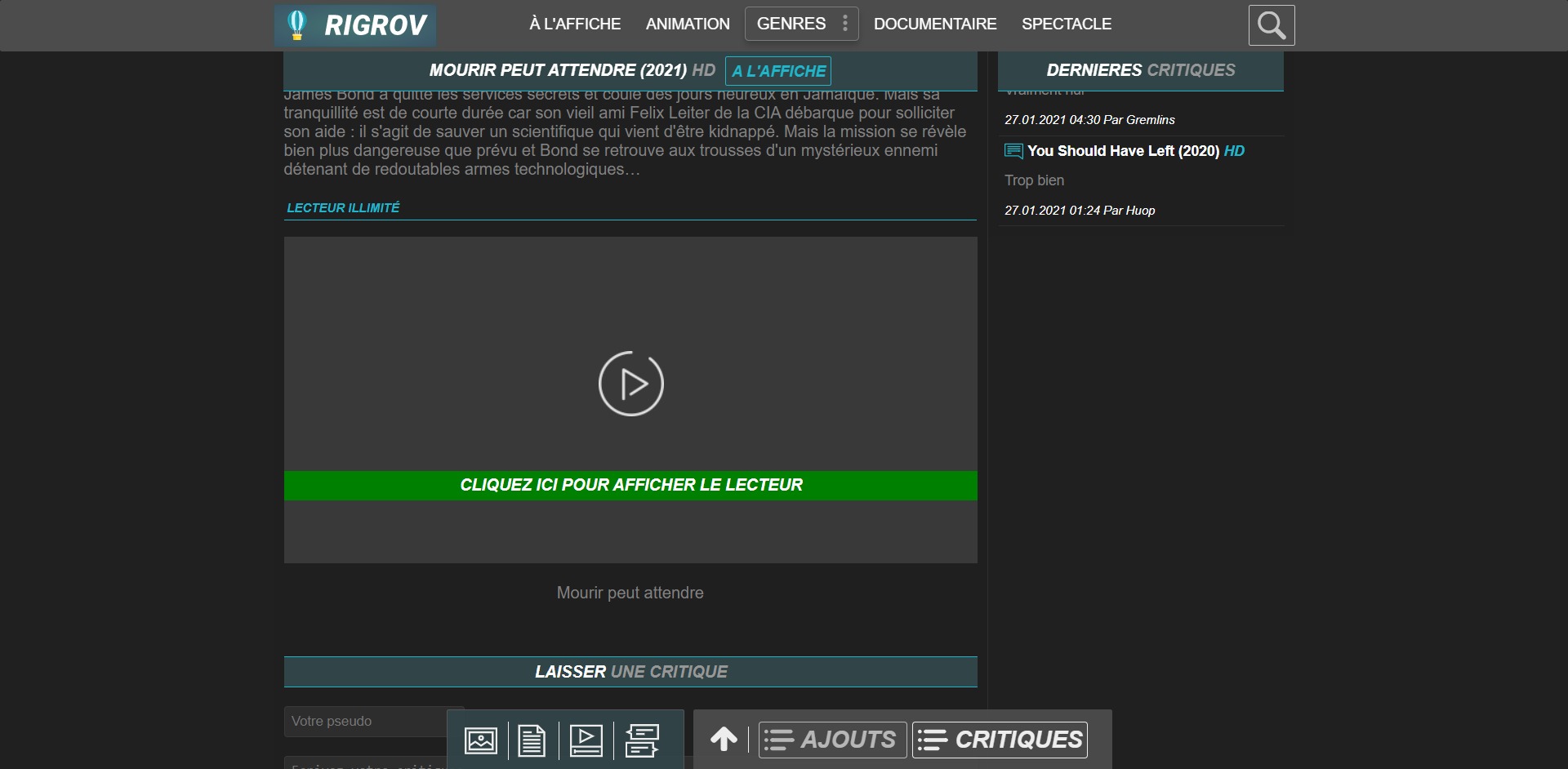
Task: Toggle the AJOUTS list button
Action: [x=832, y=740]
